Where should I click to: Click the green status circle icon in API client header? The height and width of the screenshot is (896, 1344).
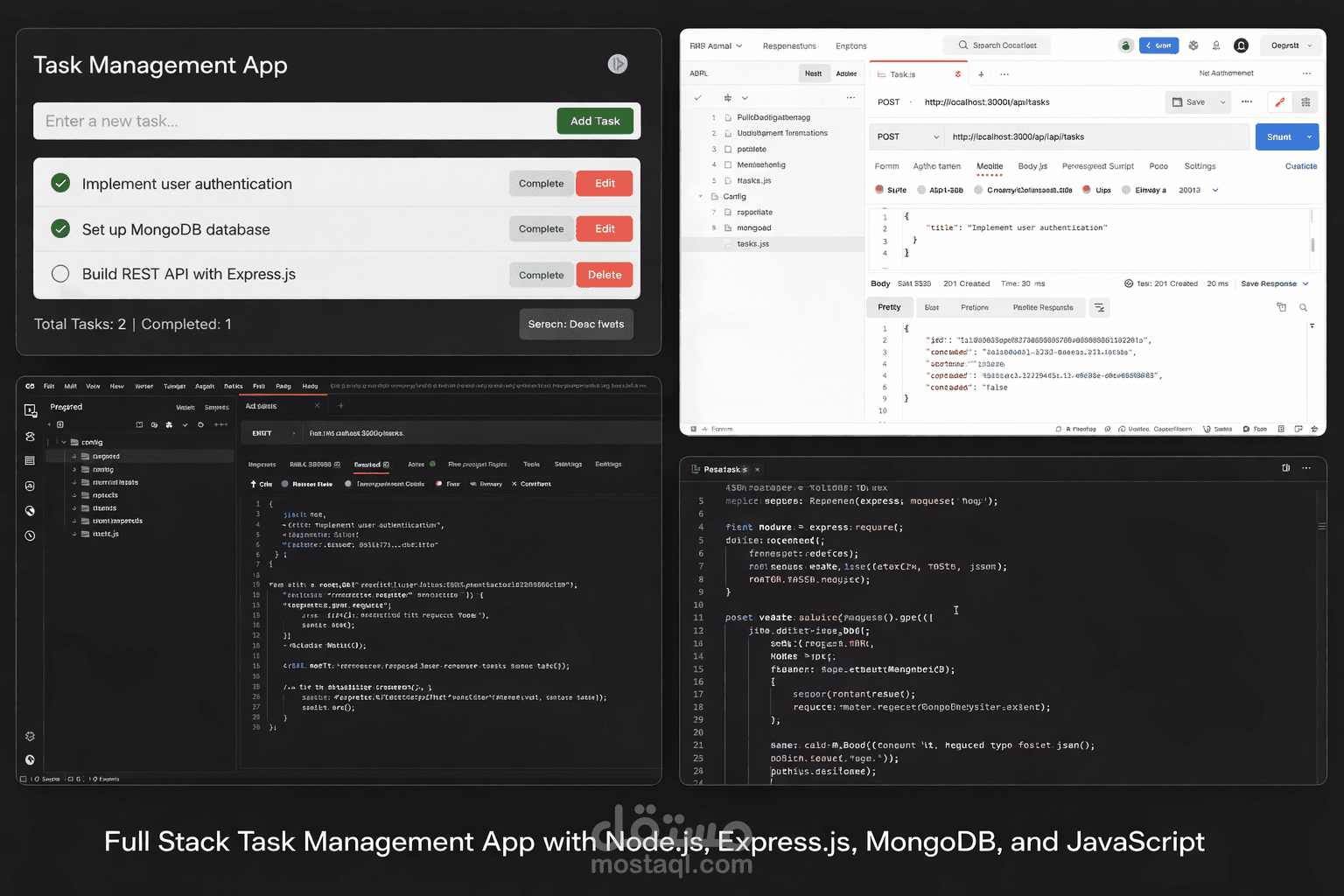(x=1126, y=45)
